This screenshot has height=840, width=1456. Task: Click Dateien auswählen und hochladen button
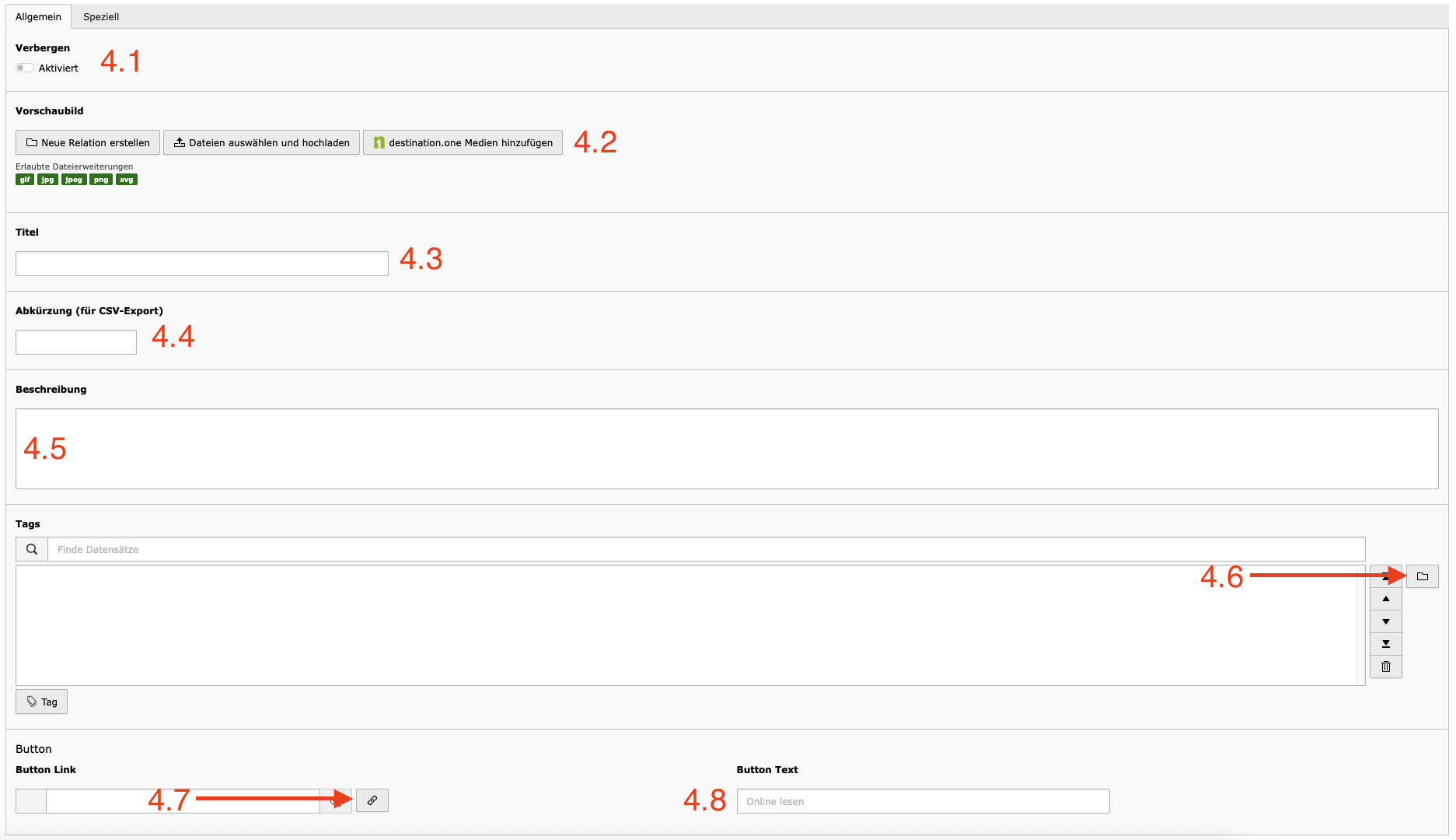[x=261, y=142]
